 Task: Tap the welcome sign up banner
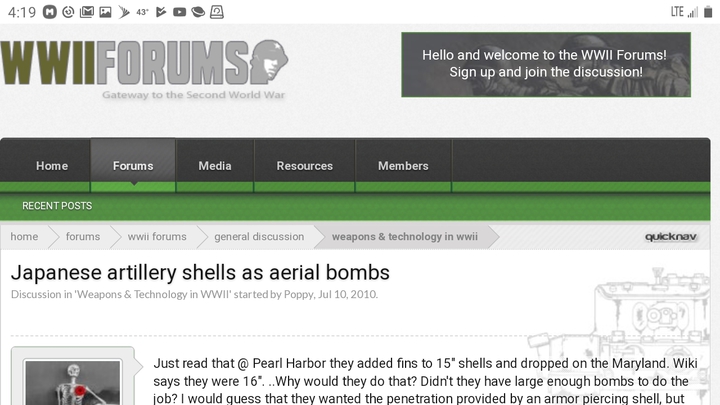click(x=546, y=64)
